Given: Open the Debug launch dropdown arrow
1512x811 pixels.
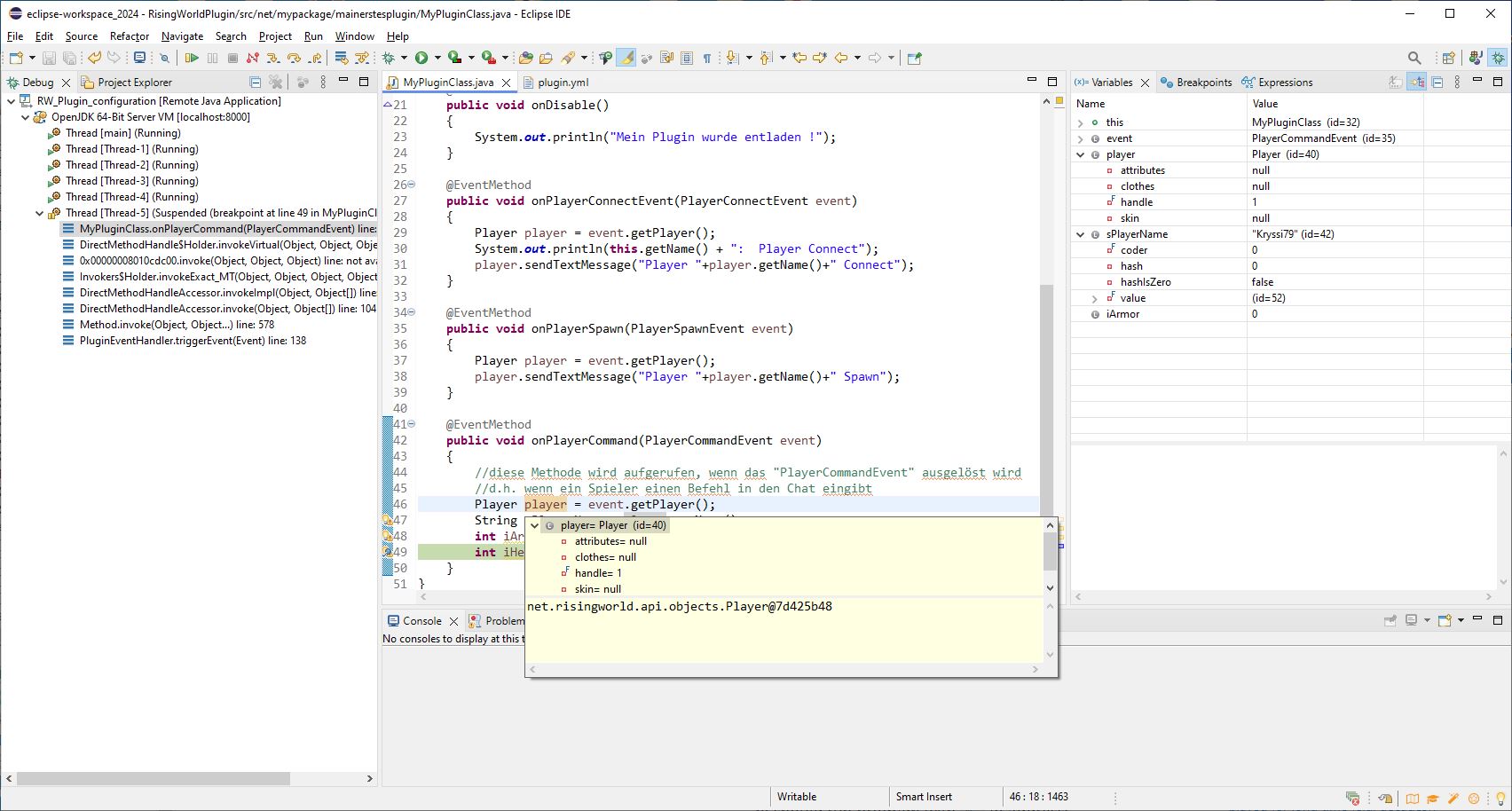Looking at the screenshot, I should 404,59.
